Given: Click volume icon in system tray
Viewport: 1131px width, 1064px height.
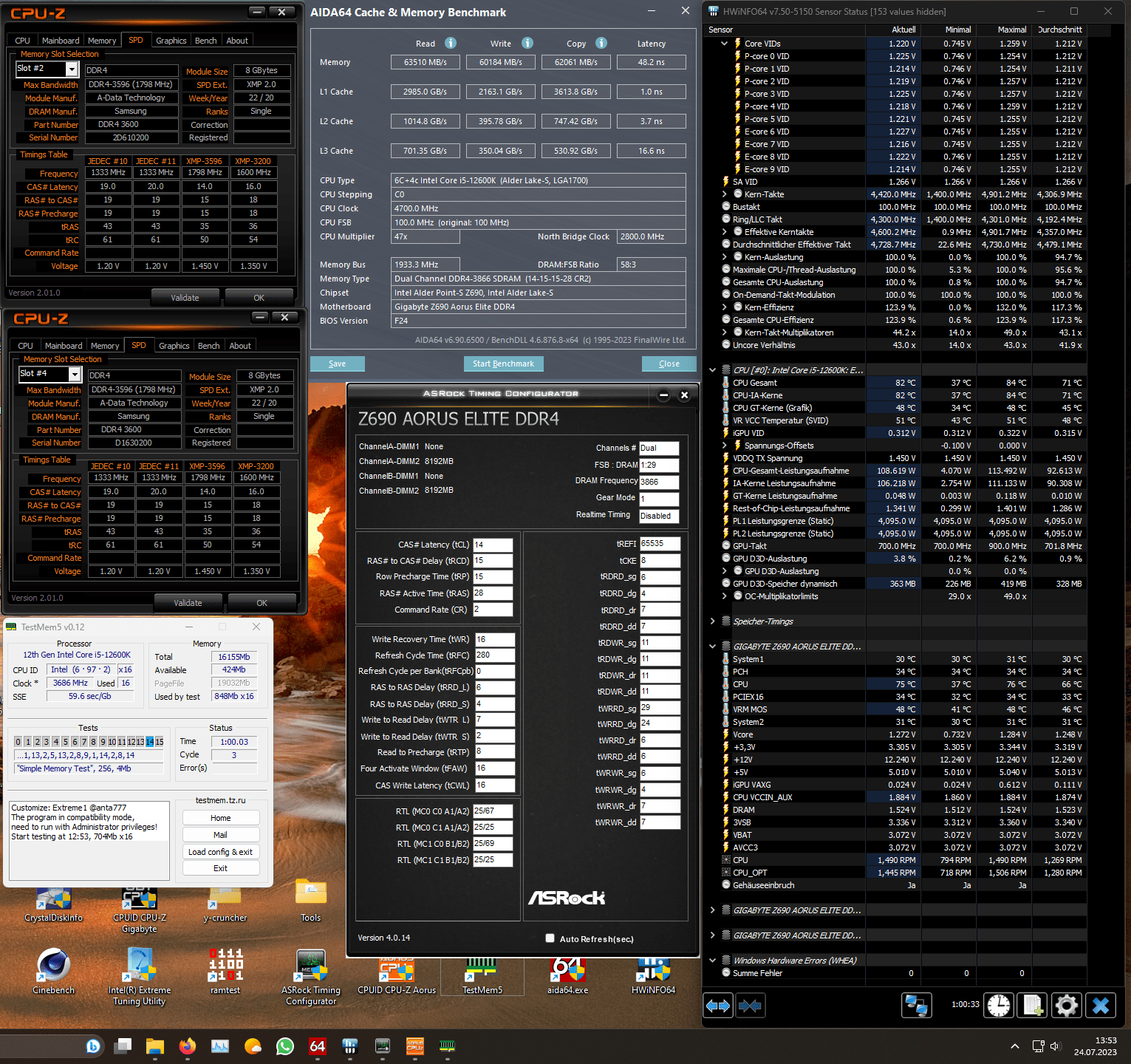Looking at the screenshot, I should coord(1056,1046).
